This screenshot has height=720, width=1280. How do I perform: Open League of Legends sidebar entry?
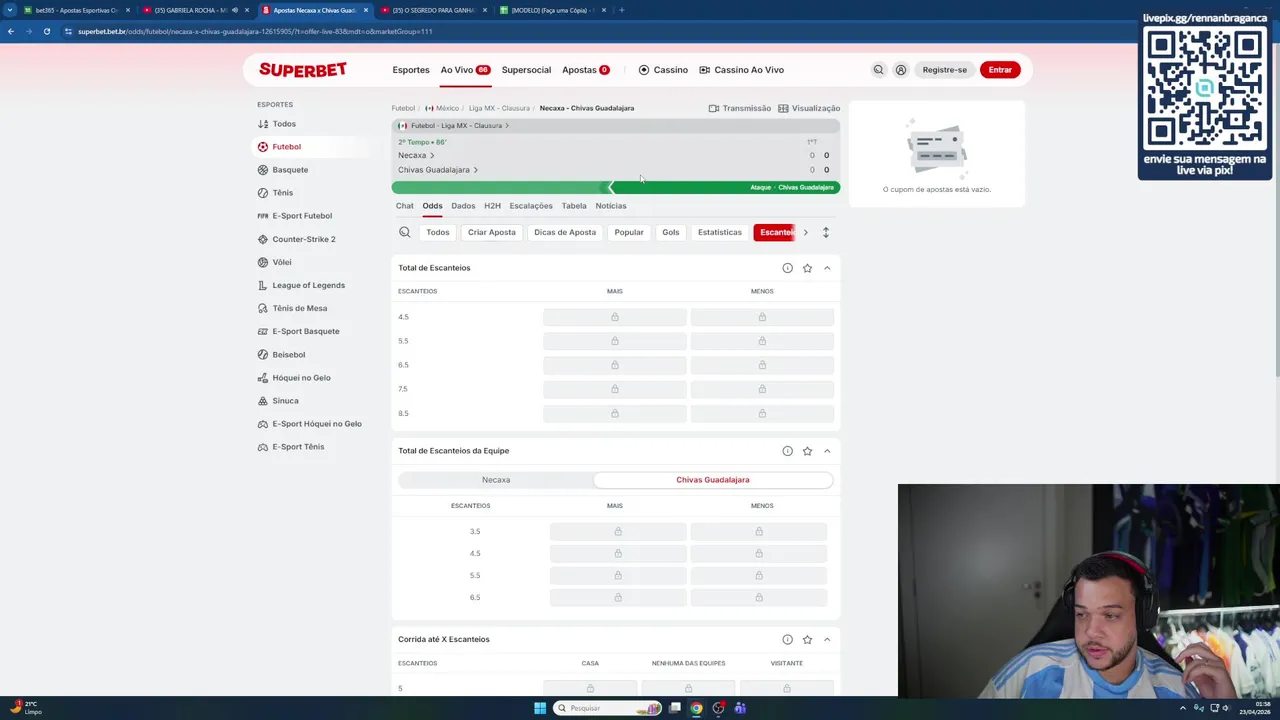(308, 285)
